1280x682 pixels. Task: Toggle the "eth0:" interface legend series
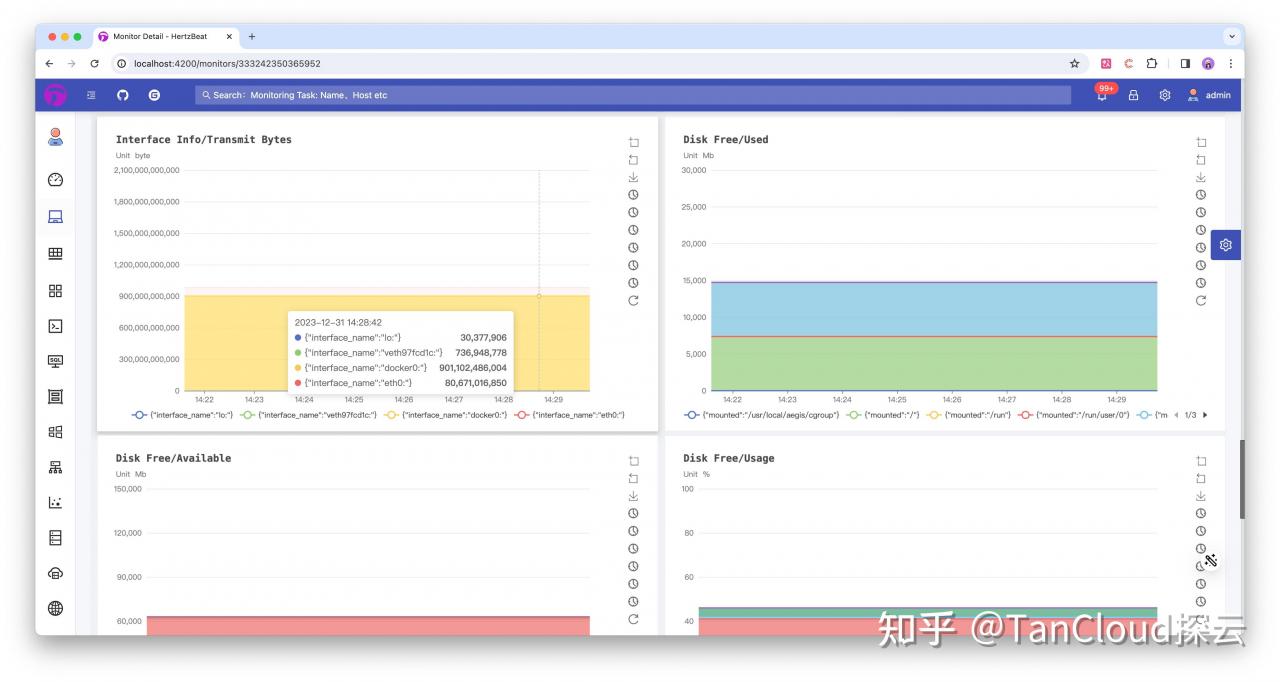tap(569, 414)
